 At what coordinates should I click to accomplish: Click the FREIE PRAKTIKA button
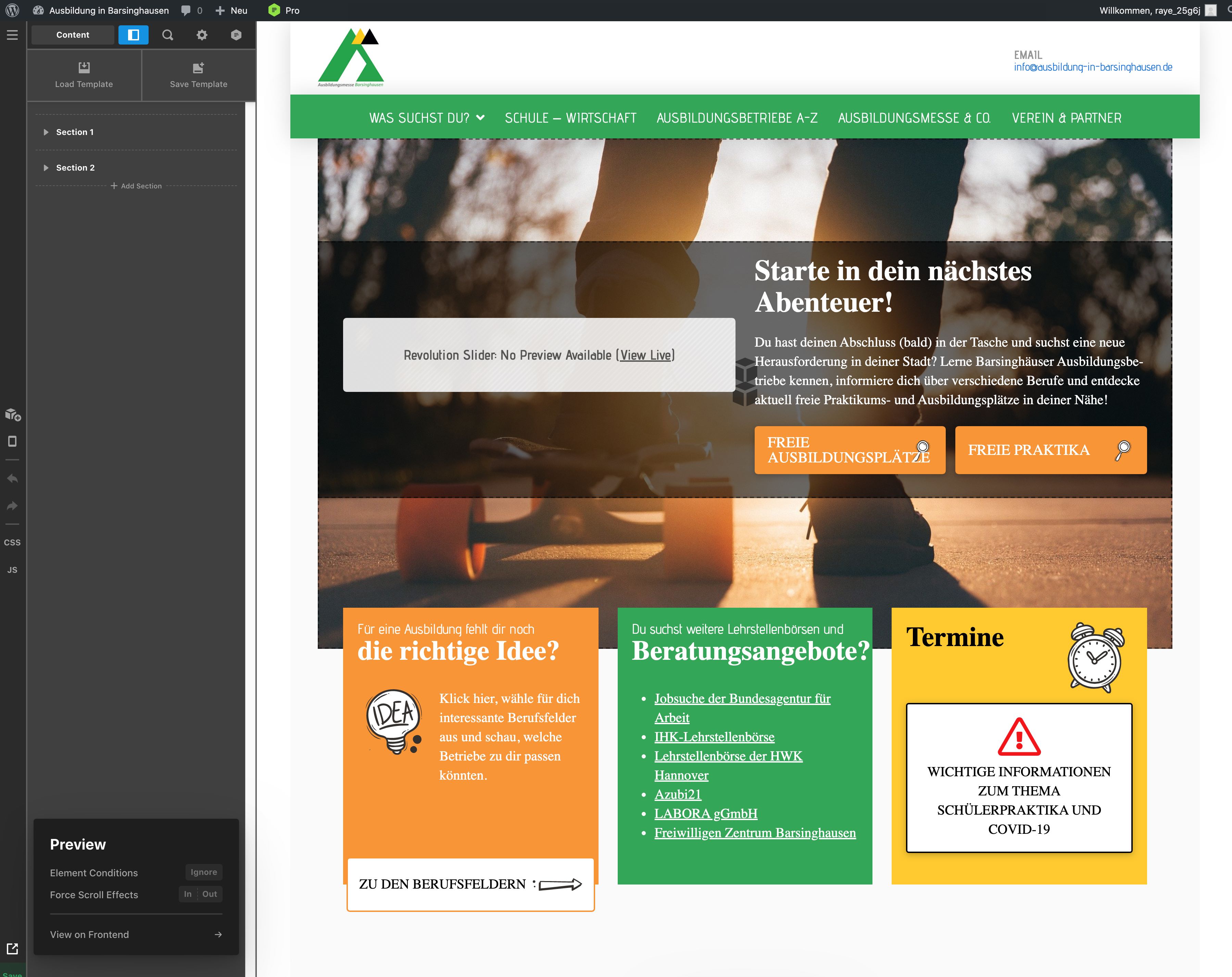click(x=1050, y=450)
